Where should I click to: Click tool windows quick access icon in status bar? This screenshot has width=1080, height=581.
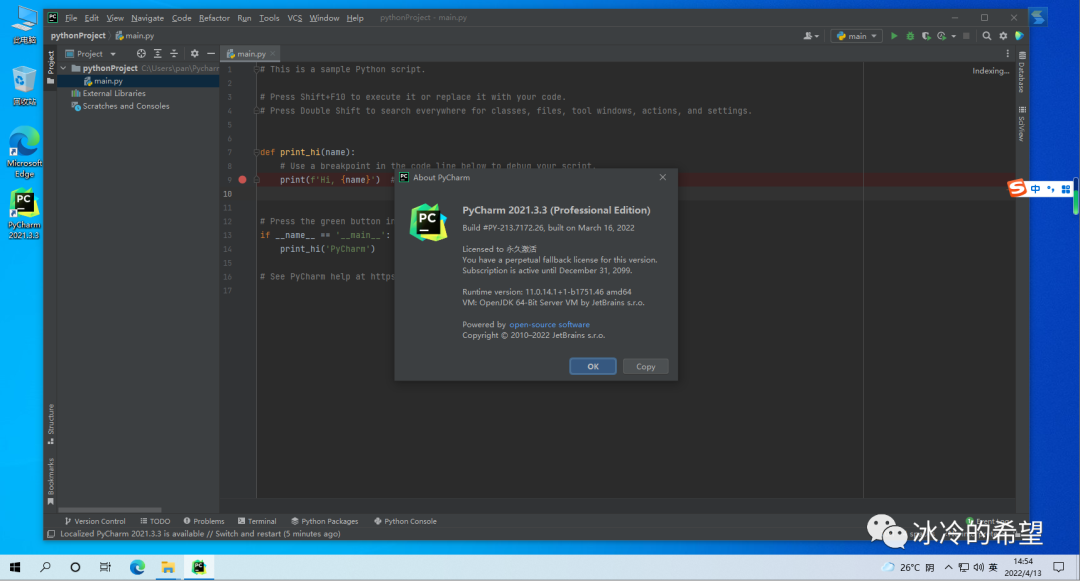51,534
